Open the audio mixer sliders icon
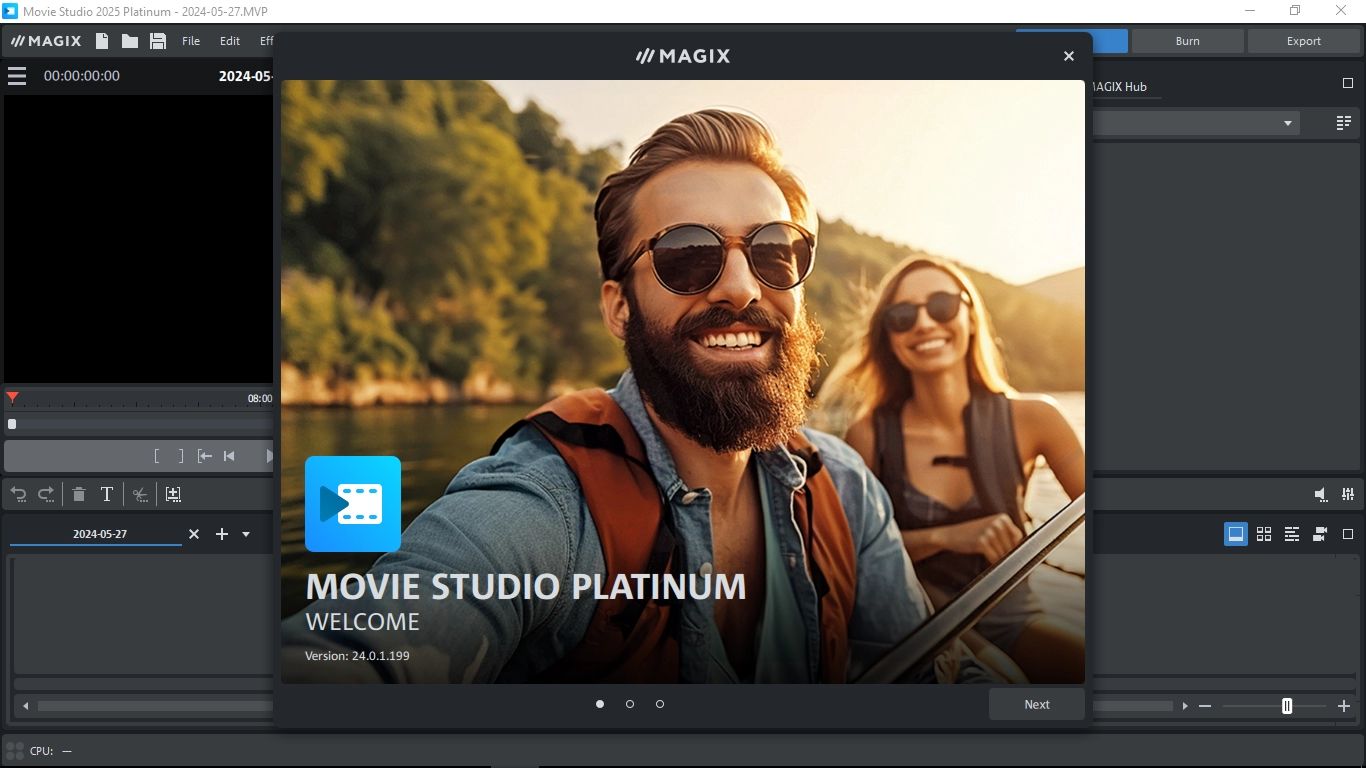The height and width of the screenshot is (768, 1366). pos(1348,494)
